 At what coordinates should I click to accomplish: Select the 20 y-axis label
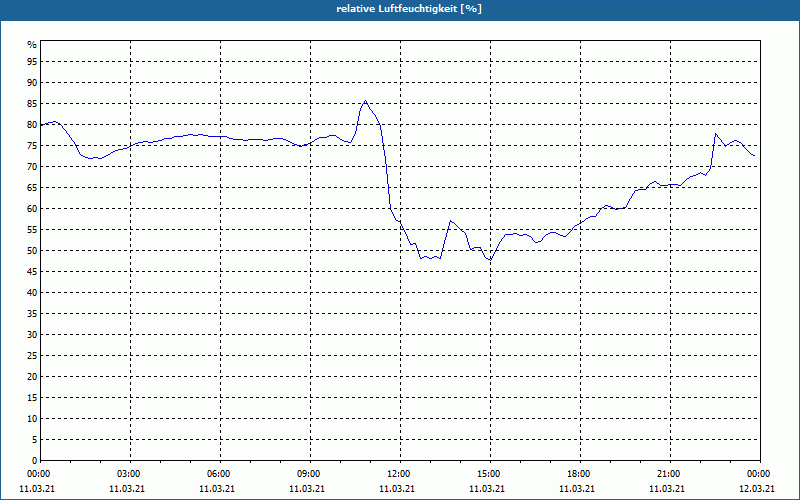(x=32, y=377)
